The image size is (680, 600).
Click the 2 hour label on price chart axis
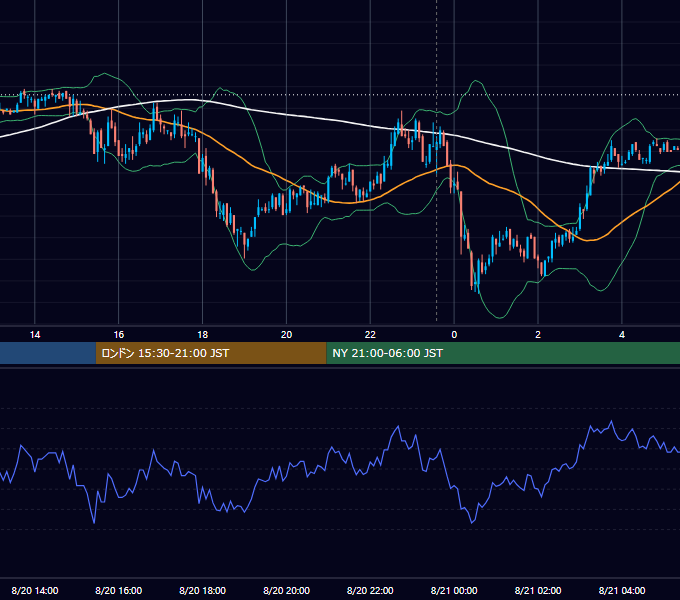[538, 335]
